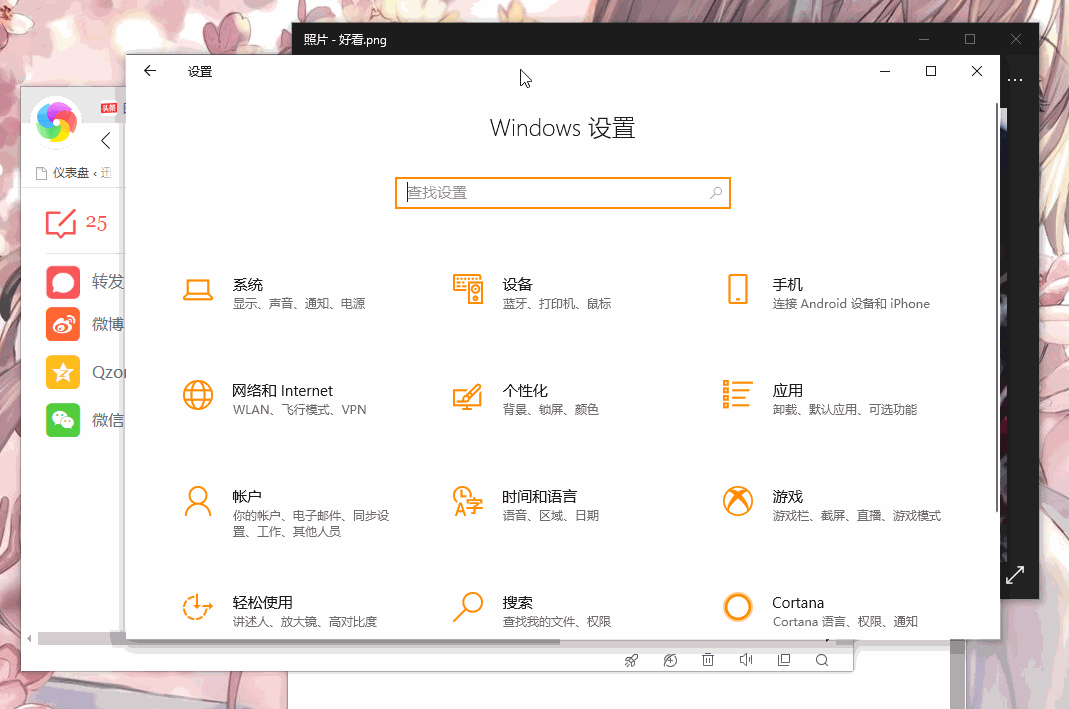
Task: Click the volume icon in Photos toolbar
Action: point(745,660)
